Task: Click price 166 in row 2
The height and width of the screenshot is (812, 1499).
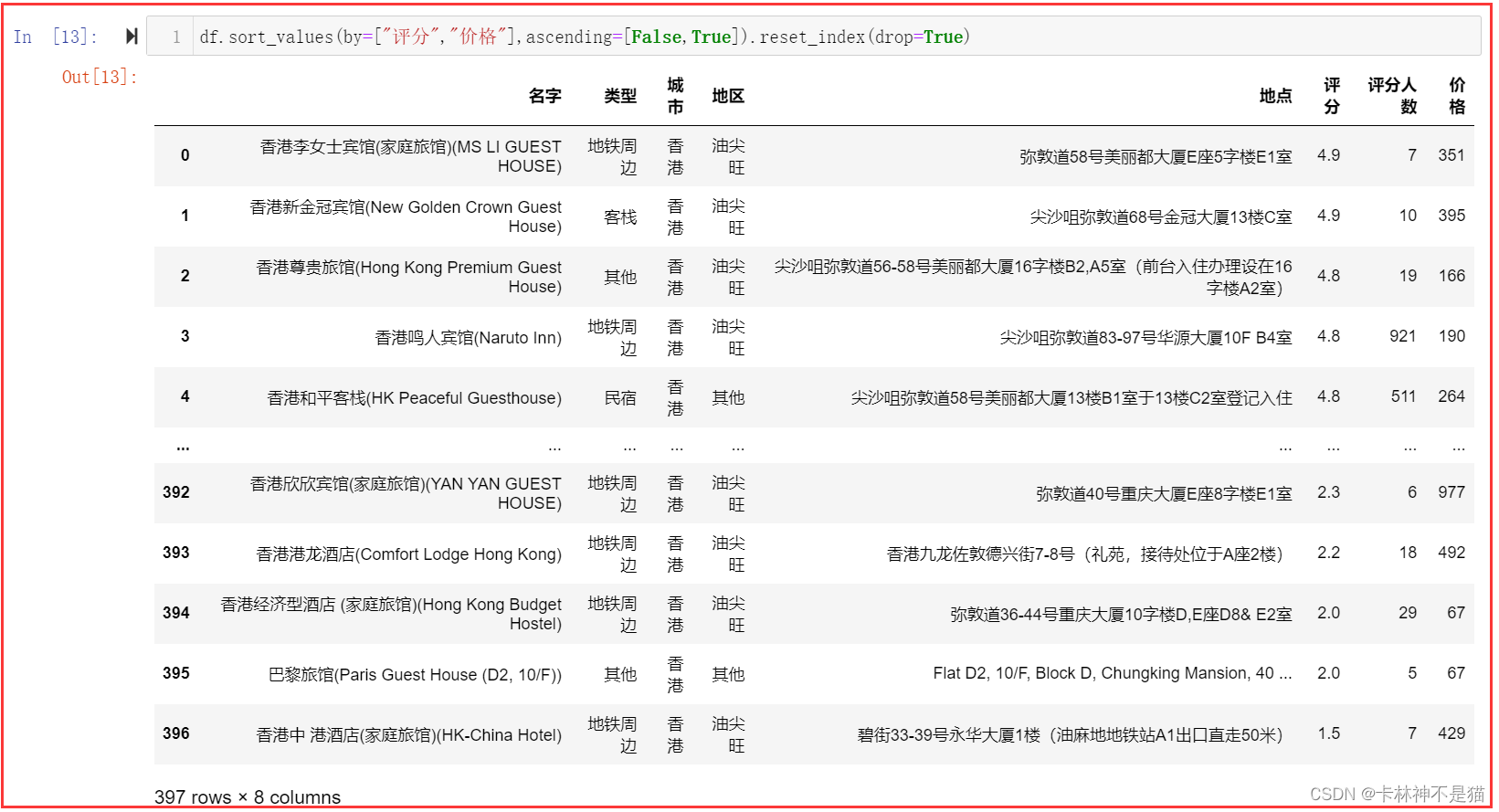Action: tap(1451, 276)
